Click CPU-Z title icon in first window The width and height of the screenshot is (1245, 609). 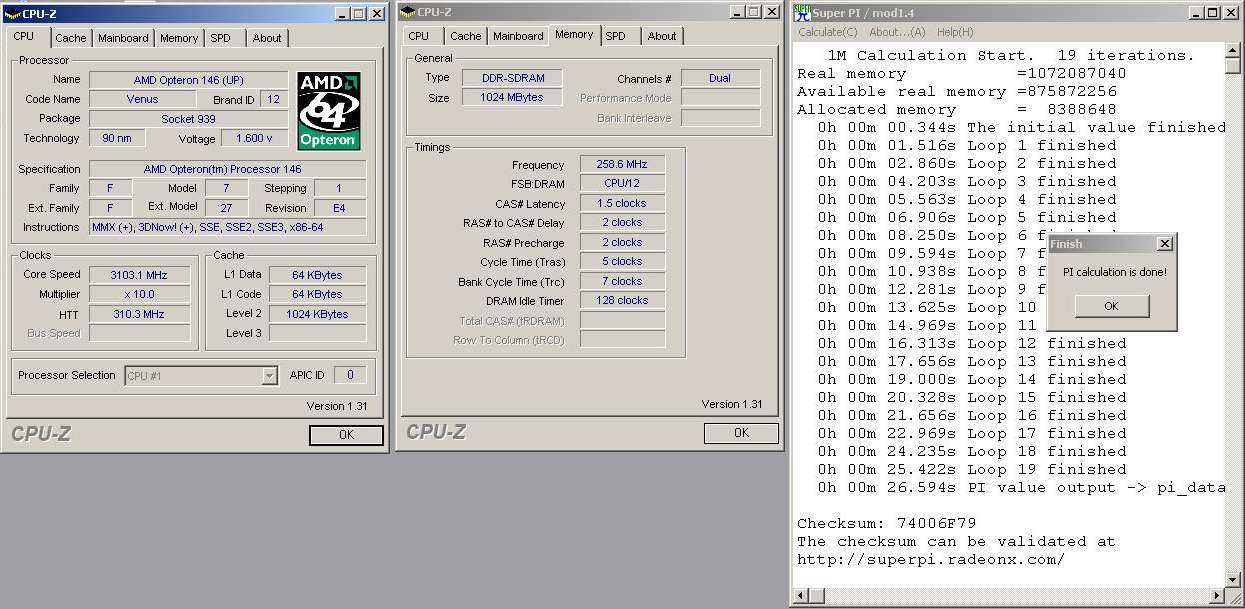point(12,14)
